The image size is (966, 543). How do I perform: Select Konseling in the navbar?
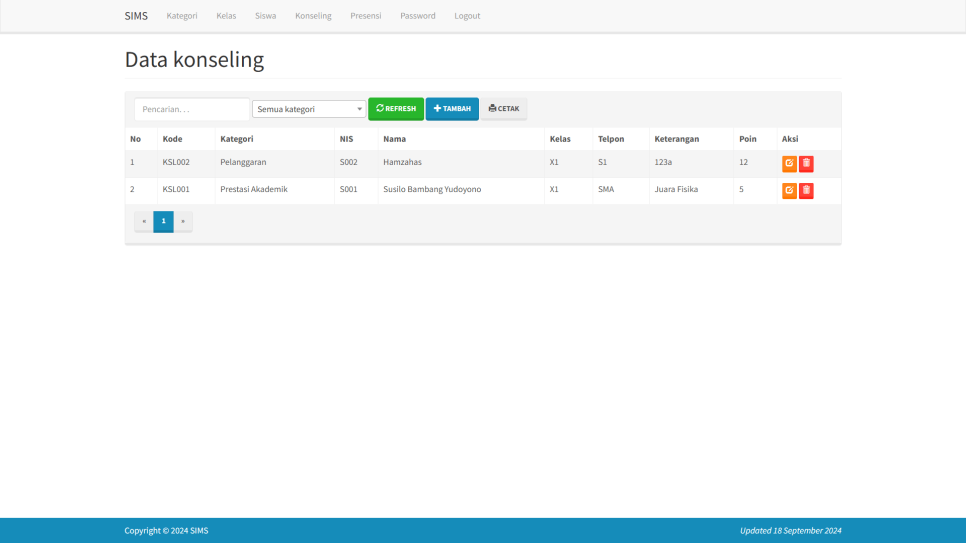pyautogui.click(x=313, y=16)
